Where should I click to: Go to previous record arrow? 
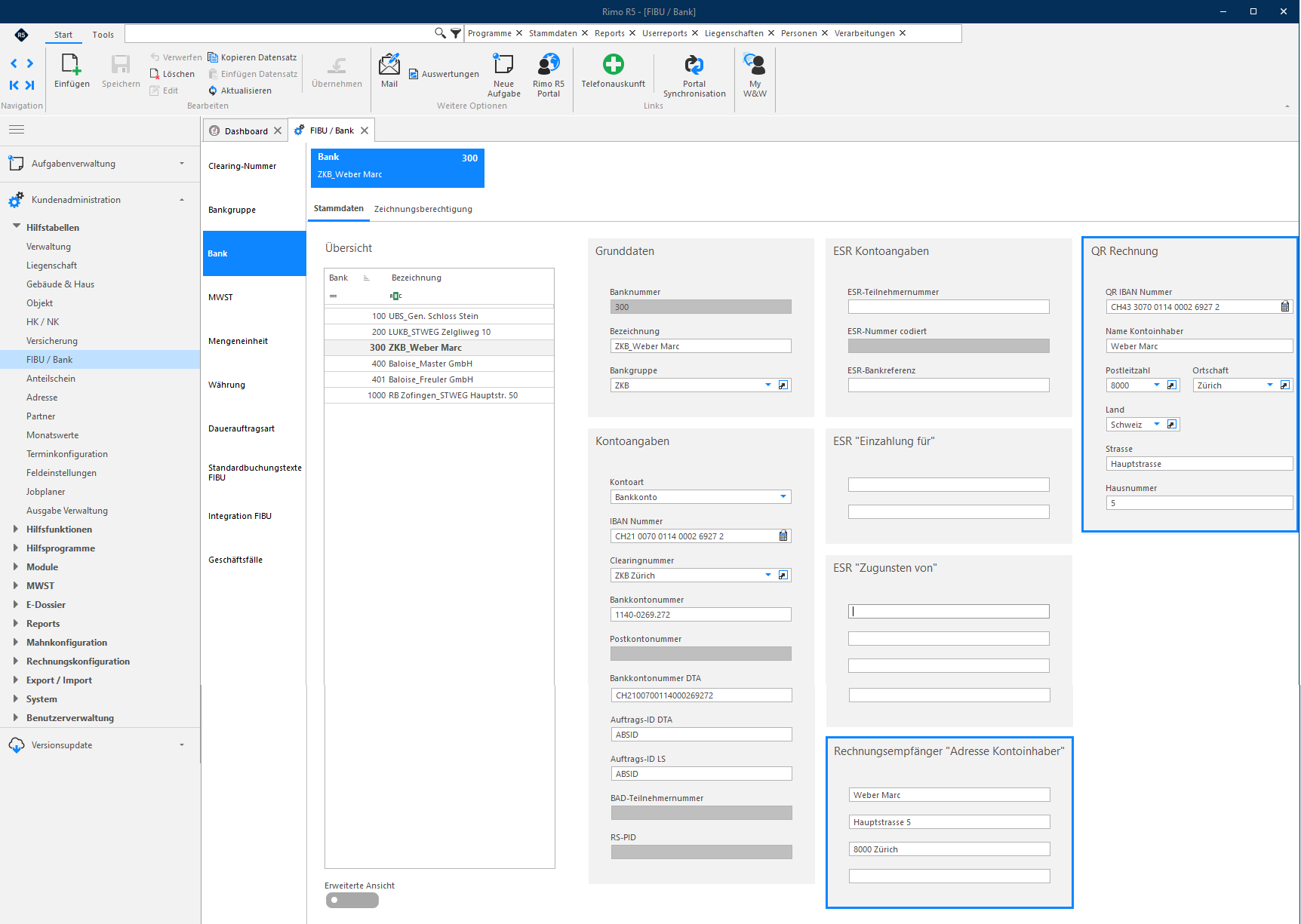pos(14,63)
